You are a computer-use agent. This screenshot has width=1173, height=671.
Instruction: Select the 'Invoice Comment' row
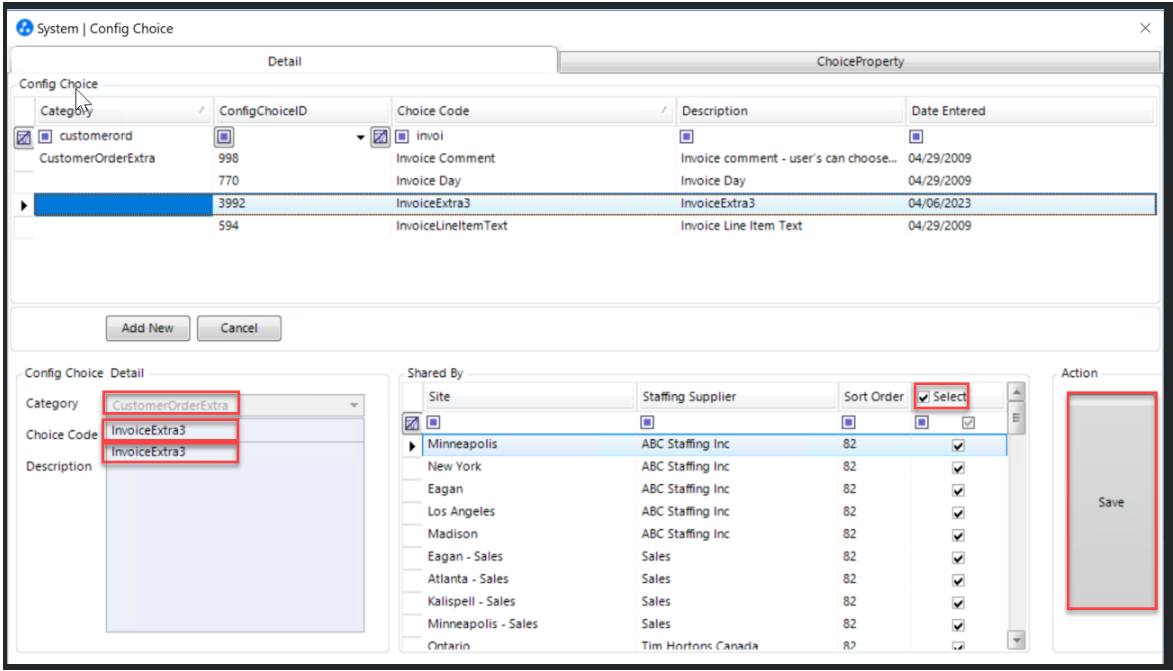(595, 159)
